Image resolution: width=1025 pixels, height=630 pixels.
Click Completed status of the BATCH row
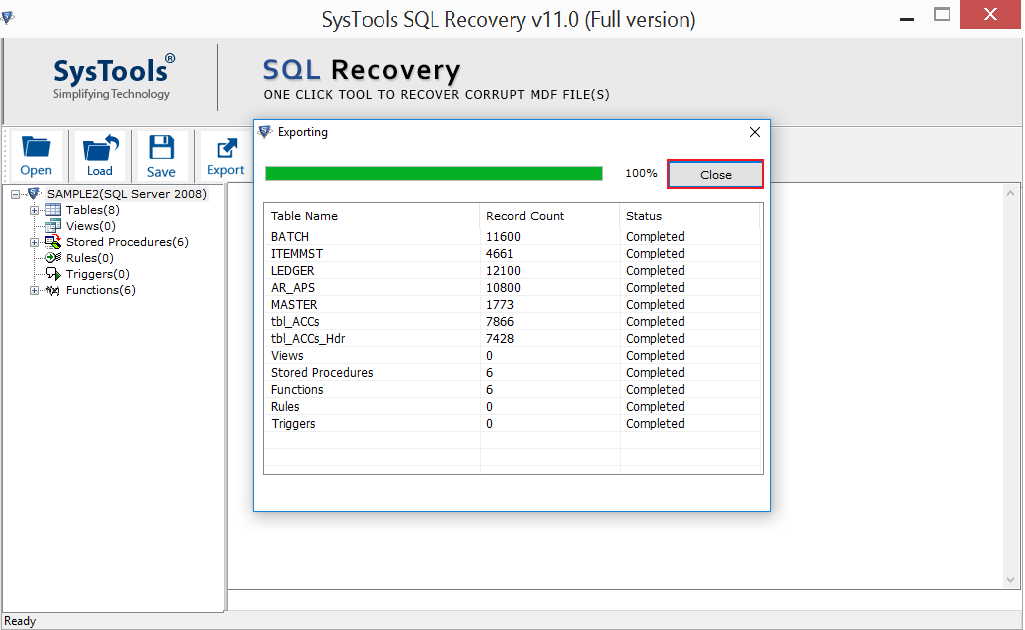tap(655, 237)
